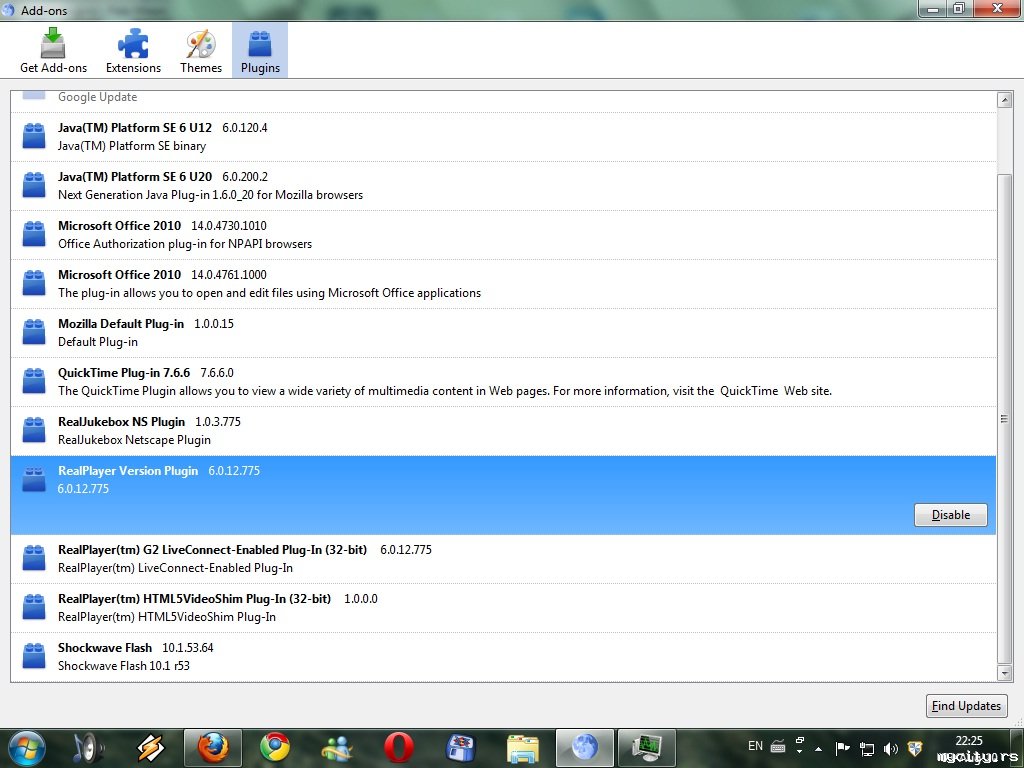Click 'Next Generation Java Plug-in' description text
Screen dimensions: 1024x768
tap(210, 195)
